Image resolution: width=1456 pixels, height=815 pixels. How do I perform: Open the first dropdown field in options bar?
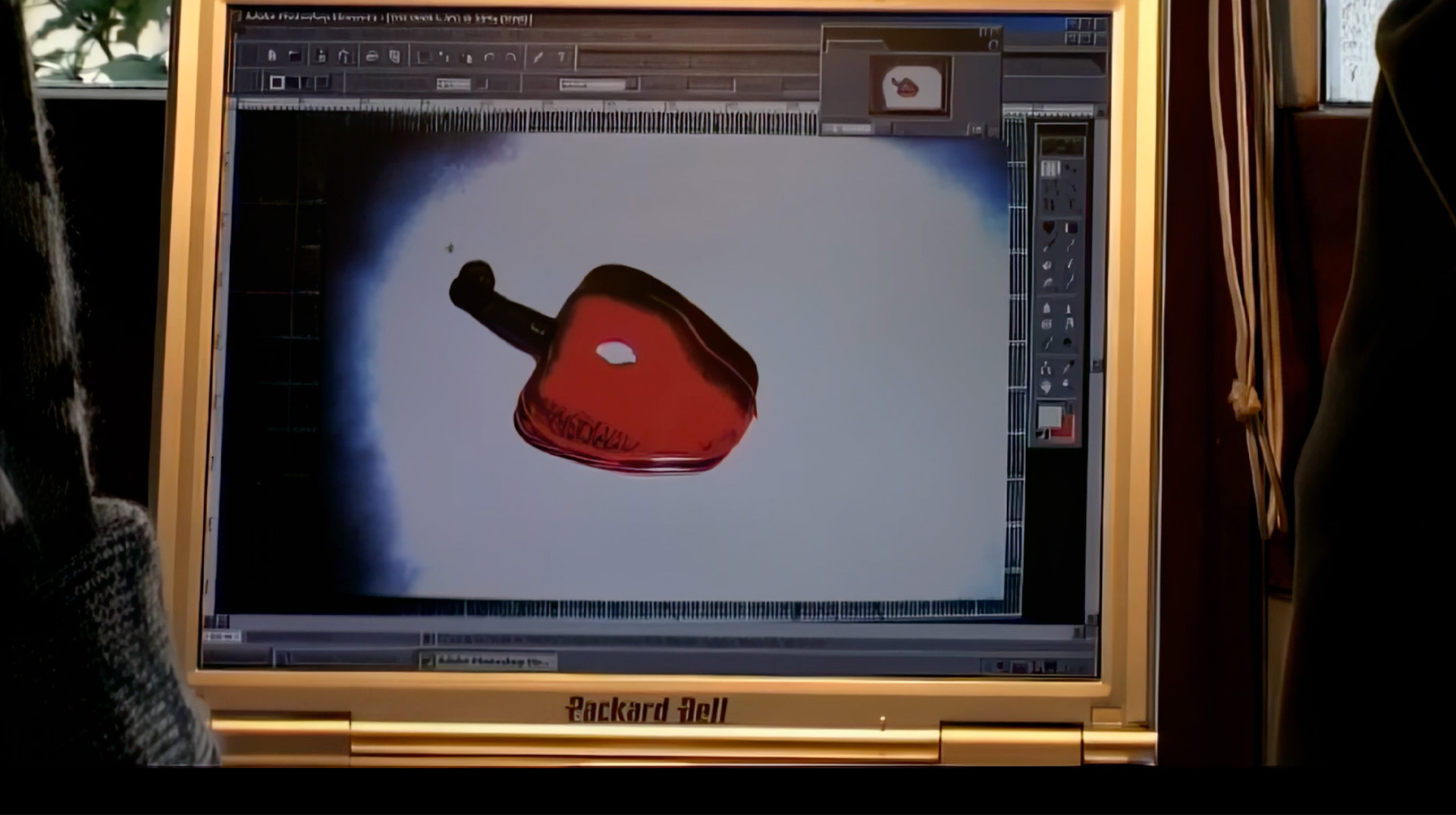pos(455,84)
